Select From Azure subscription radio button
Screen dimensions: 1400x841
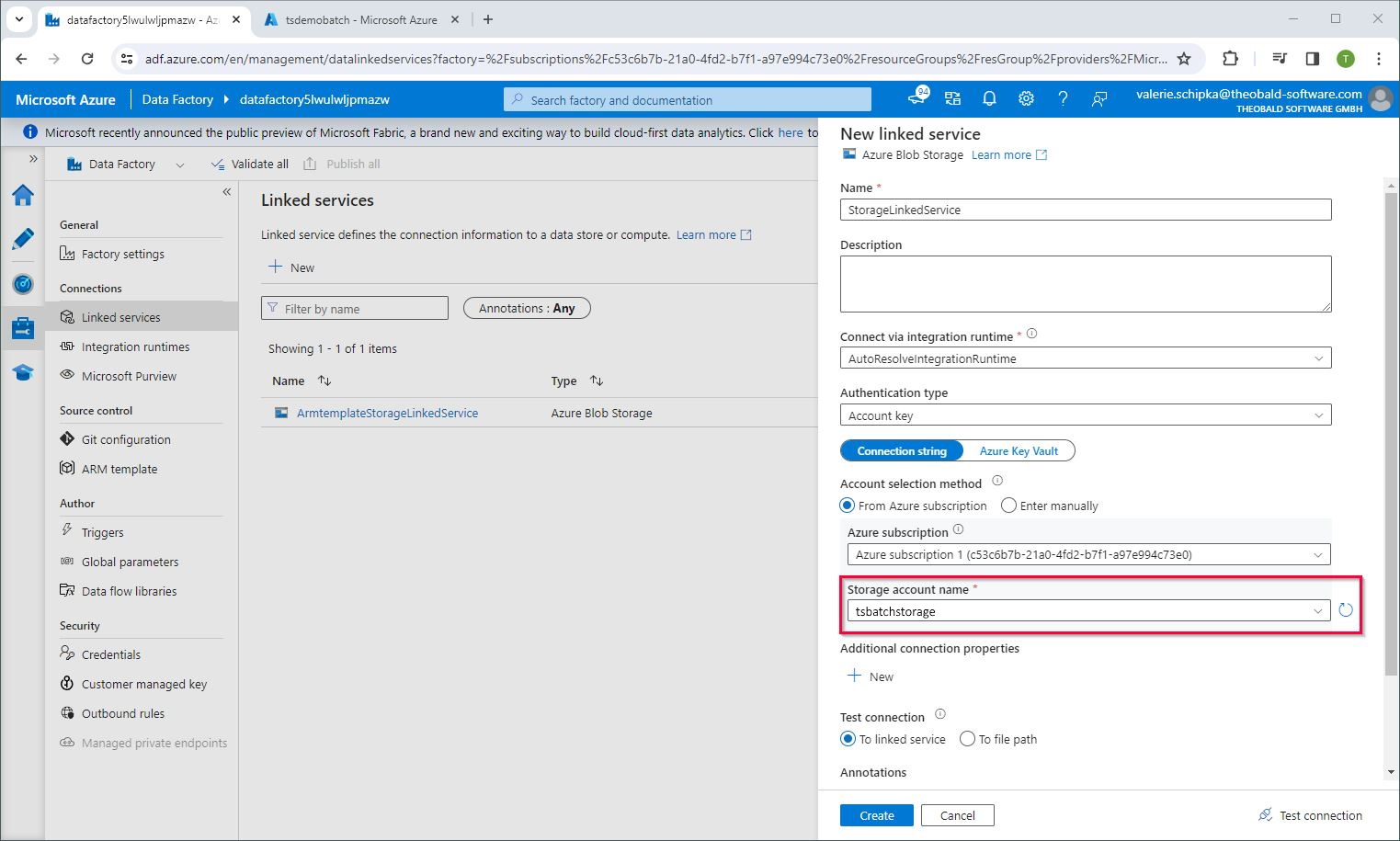[848, 506]
